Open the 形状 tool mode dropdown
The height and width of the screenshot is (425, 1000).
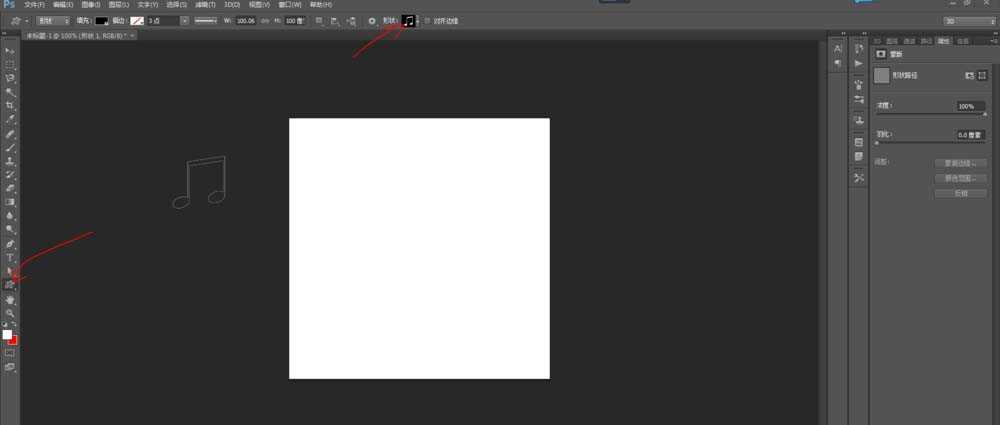53,21
